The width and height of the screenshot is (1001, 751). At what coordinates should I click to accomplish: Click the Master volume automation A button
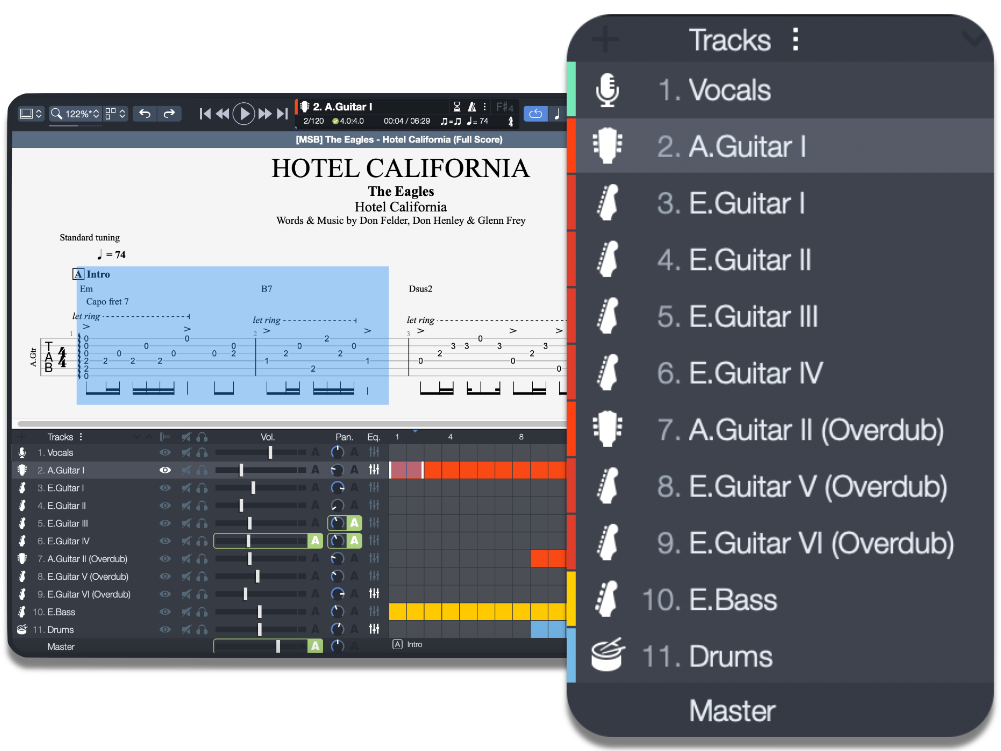click(315, 647)
